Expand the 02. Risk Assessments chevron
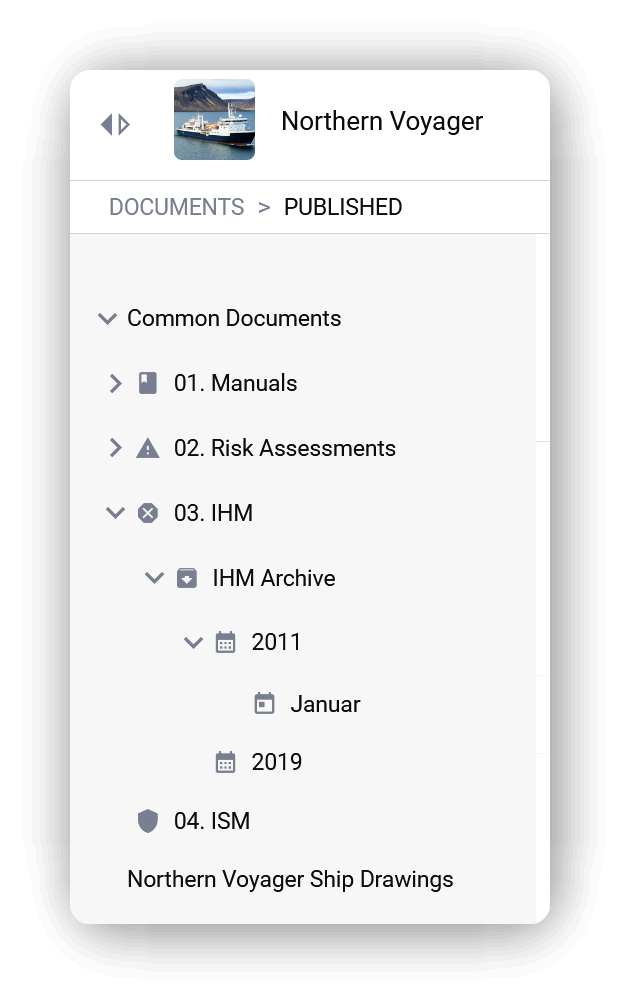The image size is (625, 999). [115, 448]
